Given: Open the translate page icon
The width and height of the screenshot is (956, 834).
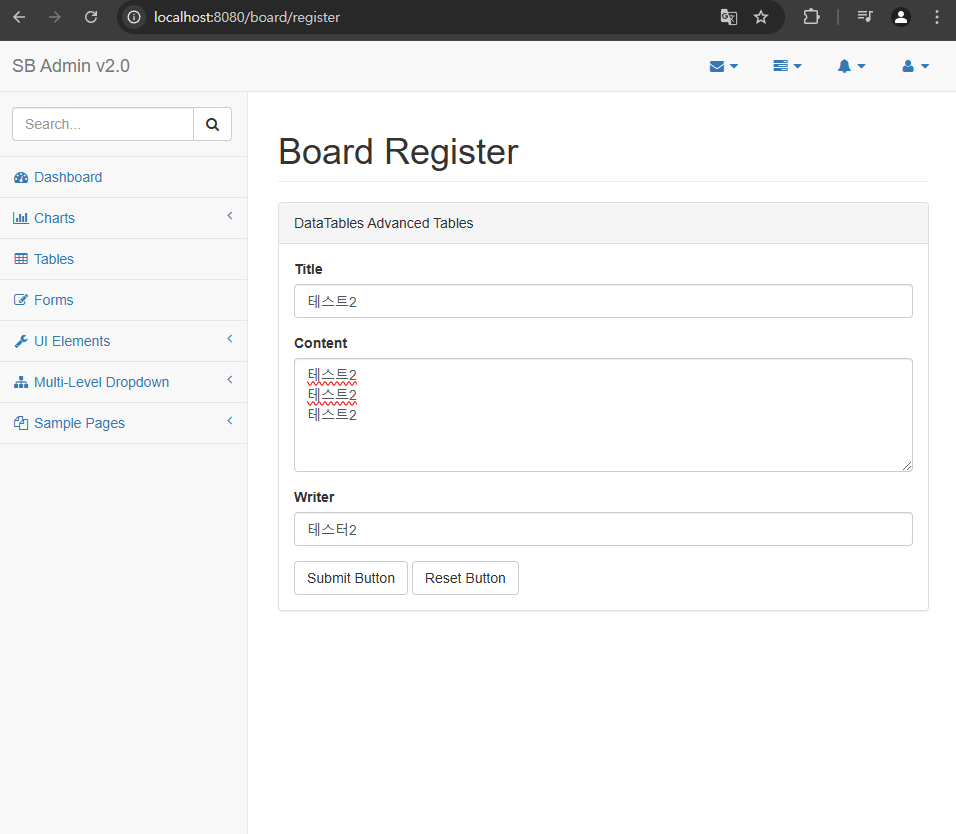Looking at the screenshot, I should (x=729, y=17).
